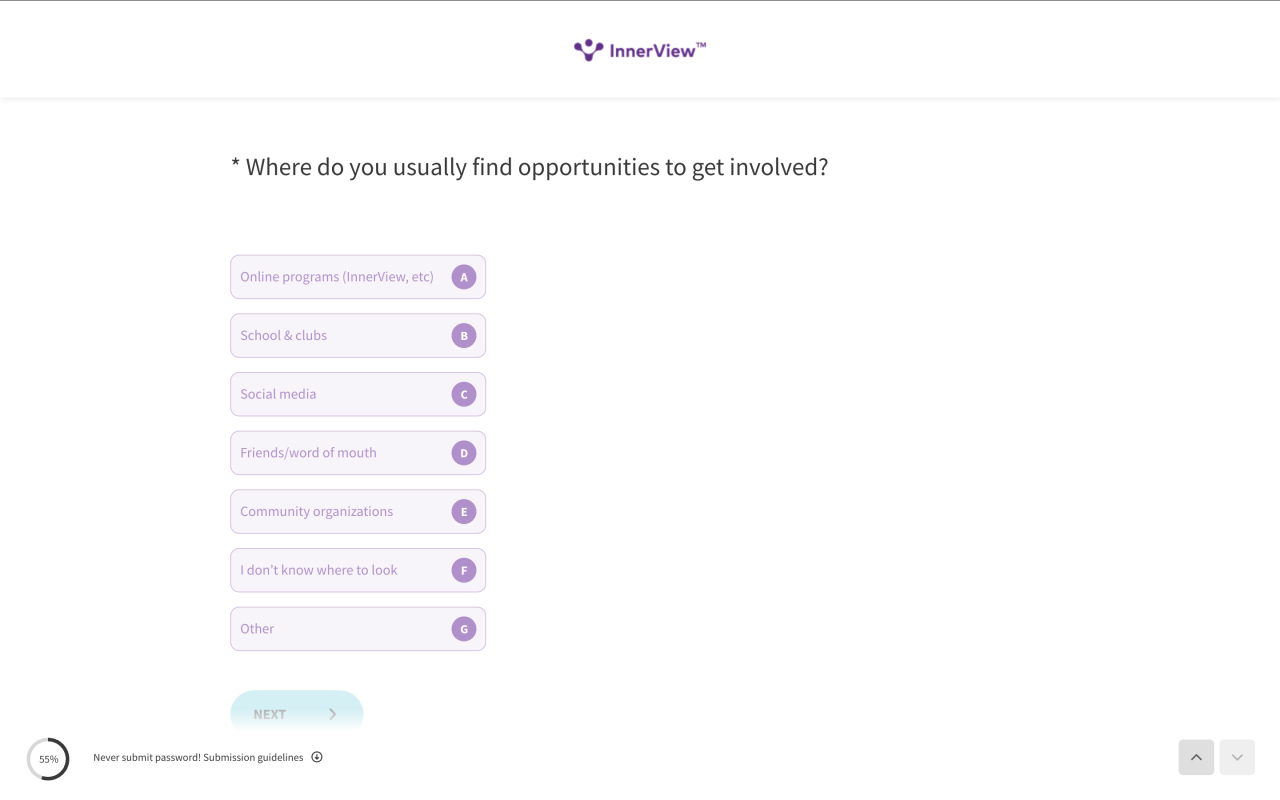Click the F key badge icon
Viewport: 1280px width, 800px height.
coord(464,570)
